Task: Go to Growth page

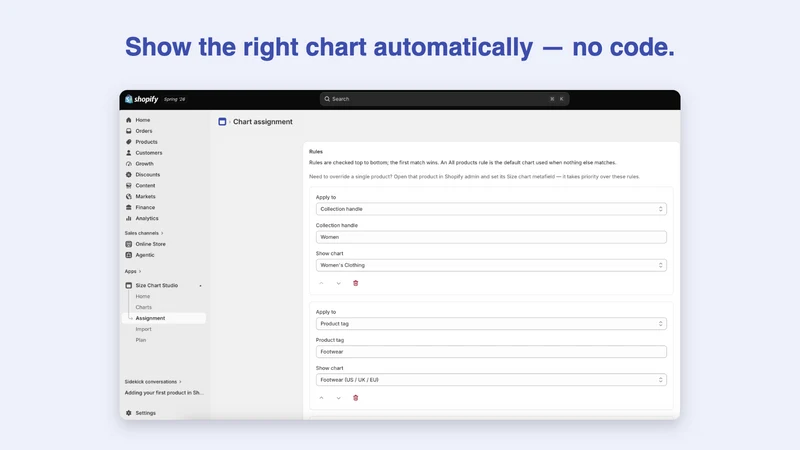Action: 144,164
